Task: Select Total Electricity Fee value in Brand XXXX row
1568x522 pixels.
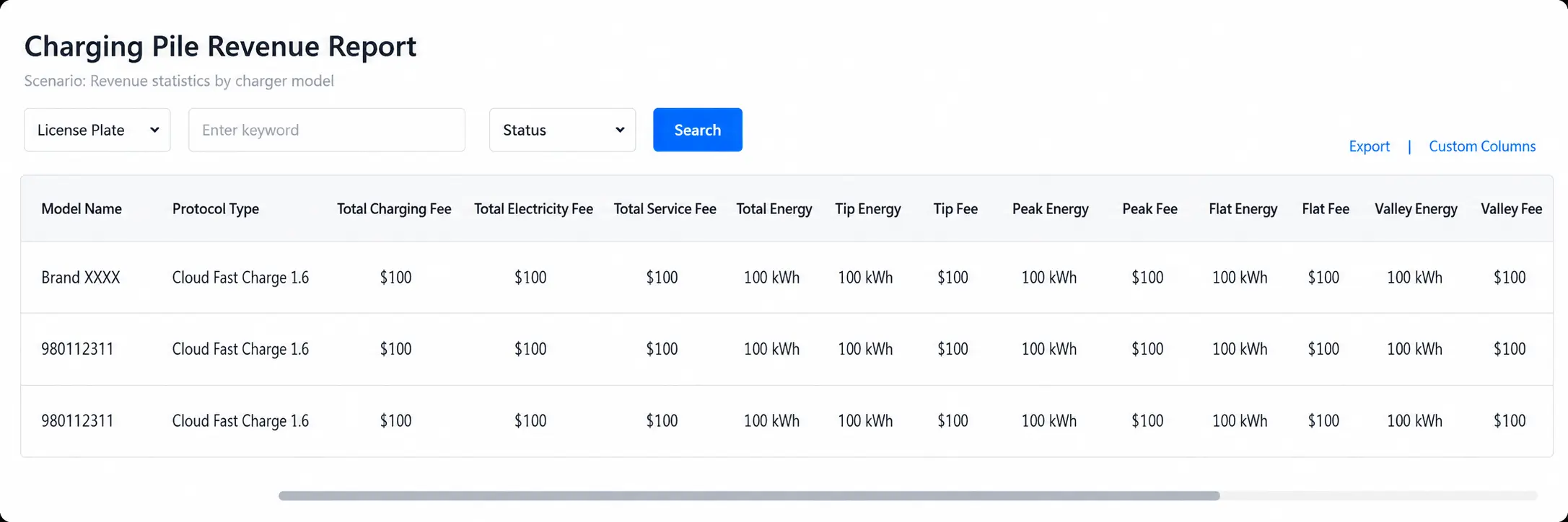Action: pyautogui.click(x=530, y=278)
